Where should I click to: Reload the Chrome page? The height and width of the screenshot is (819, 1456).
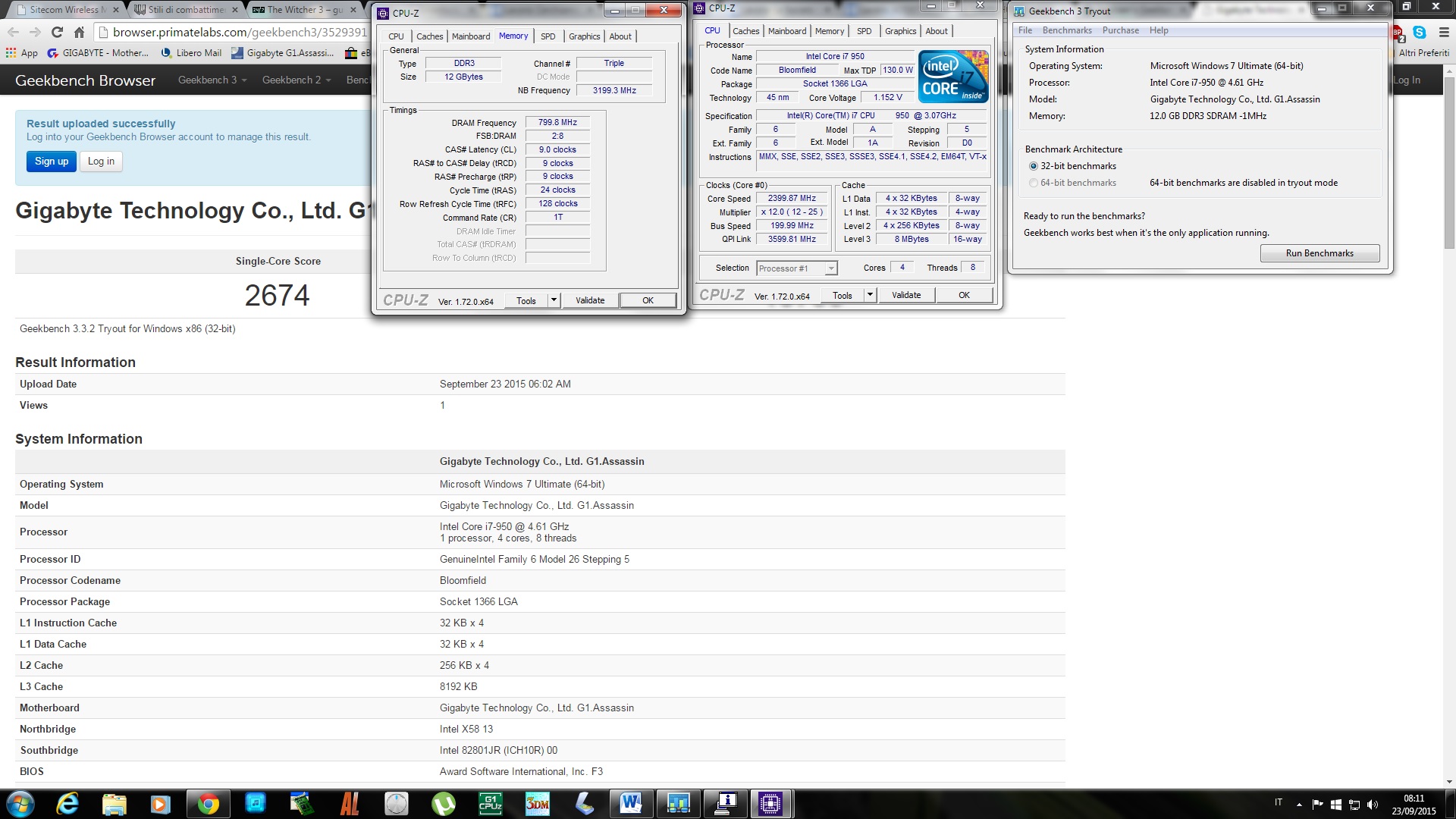pos(57,32)
